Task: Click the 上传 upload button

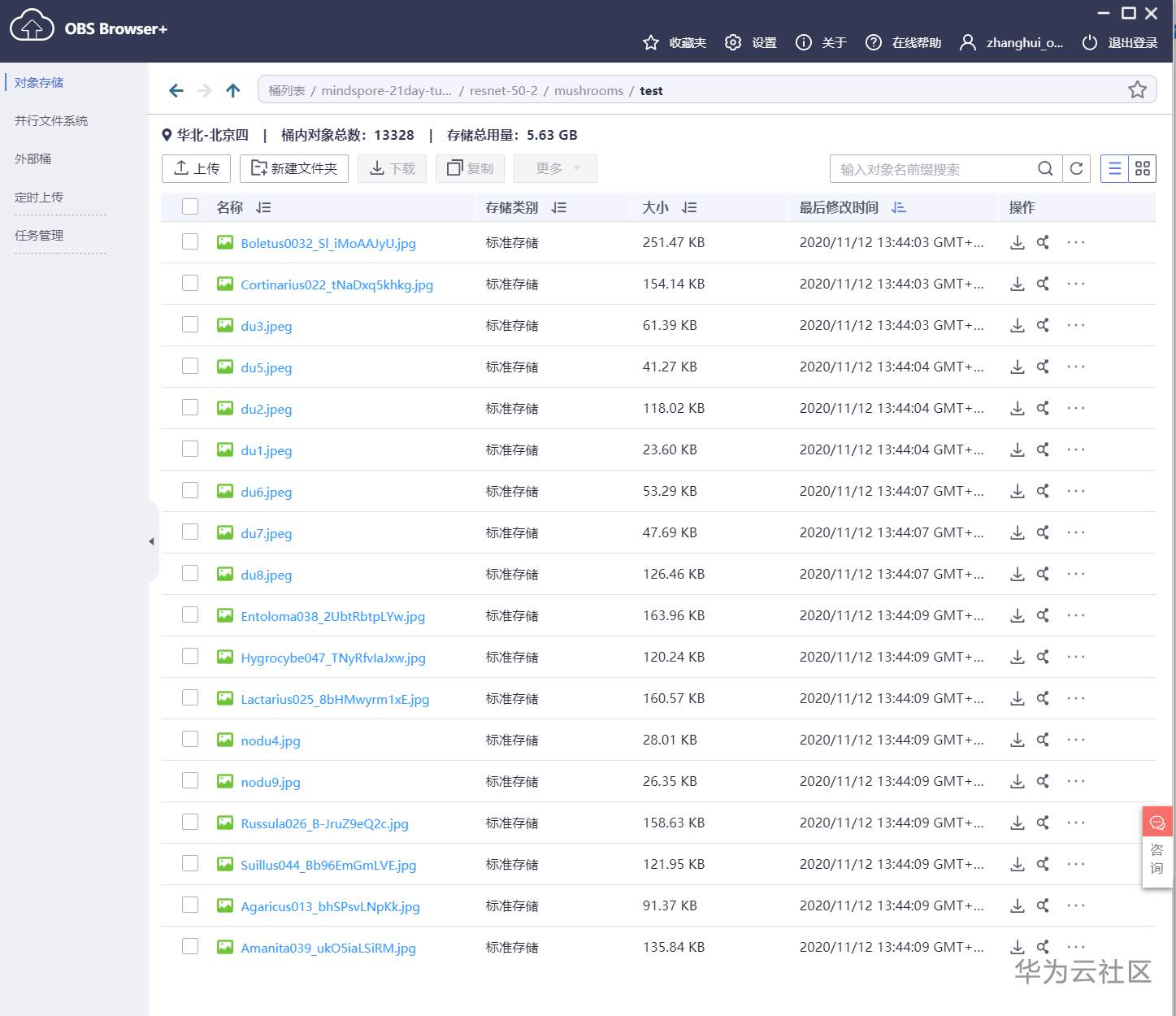Action: 197,168
